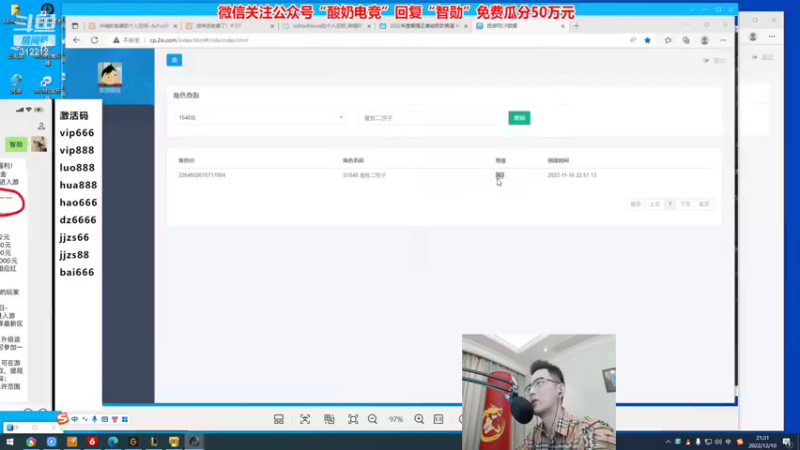Click the layout view icon in viewer toolbar
The height and width of the screenshot is (450, 800).
279,419
